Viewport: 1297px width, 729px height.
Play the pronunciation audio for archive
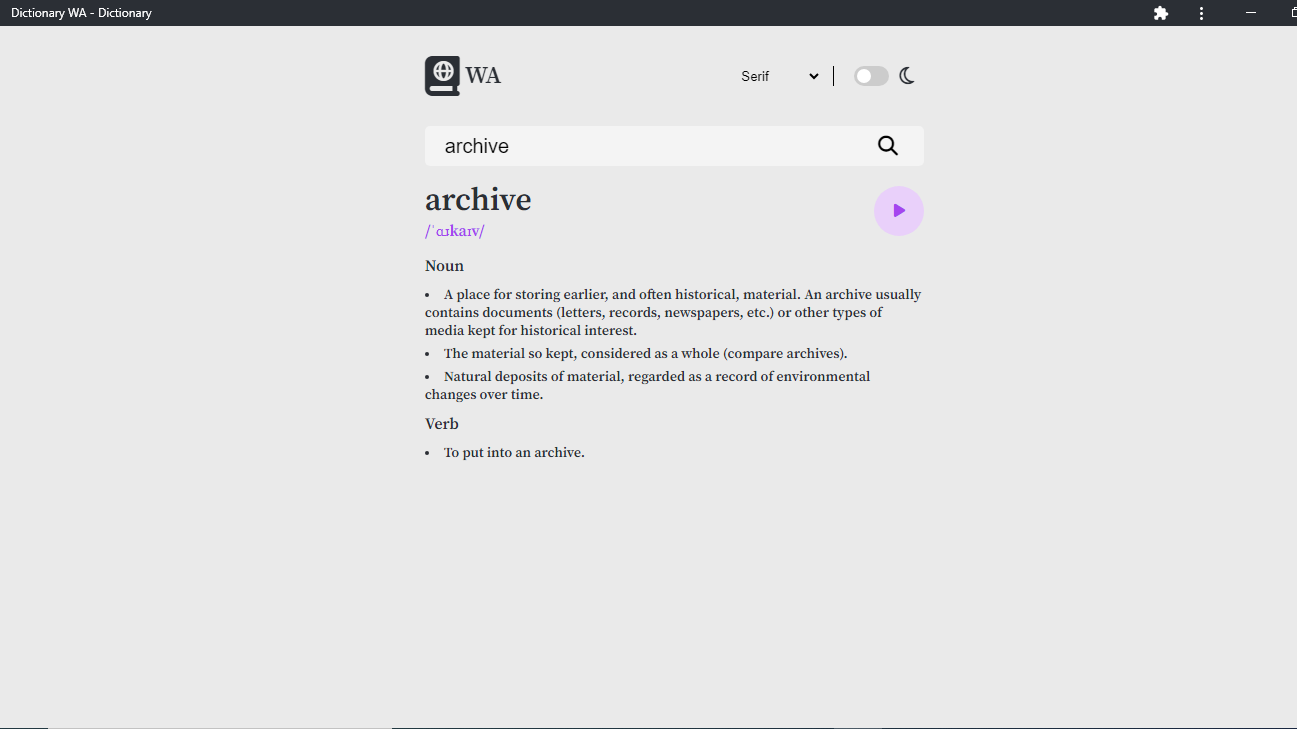(x=898, y=211)
